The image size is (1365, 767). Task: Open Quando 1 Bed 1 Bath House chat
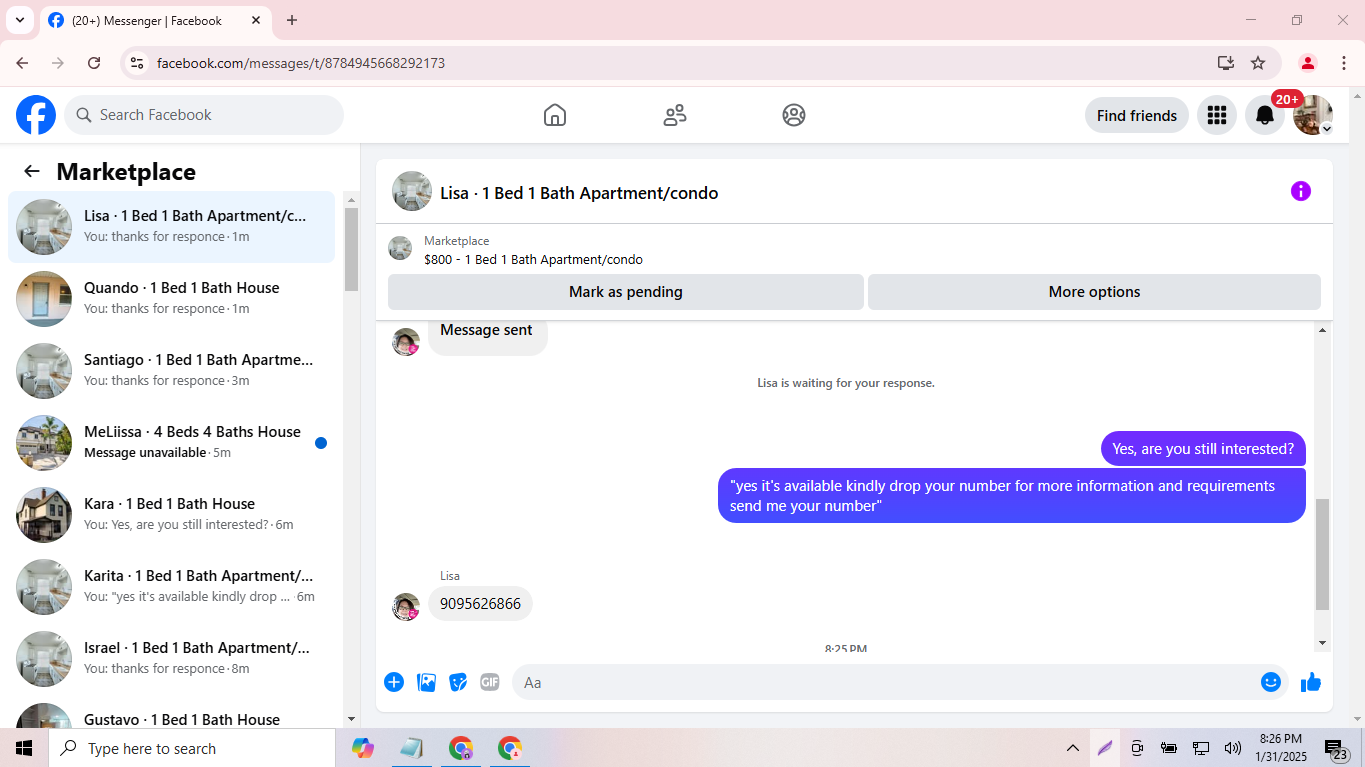172,299
